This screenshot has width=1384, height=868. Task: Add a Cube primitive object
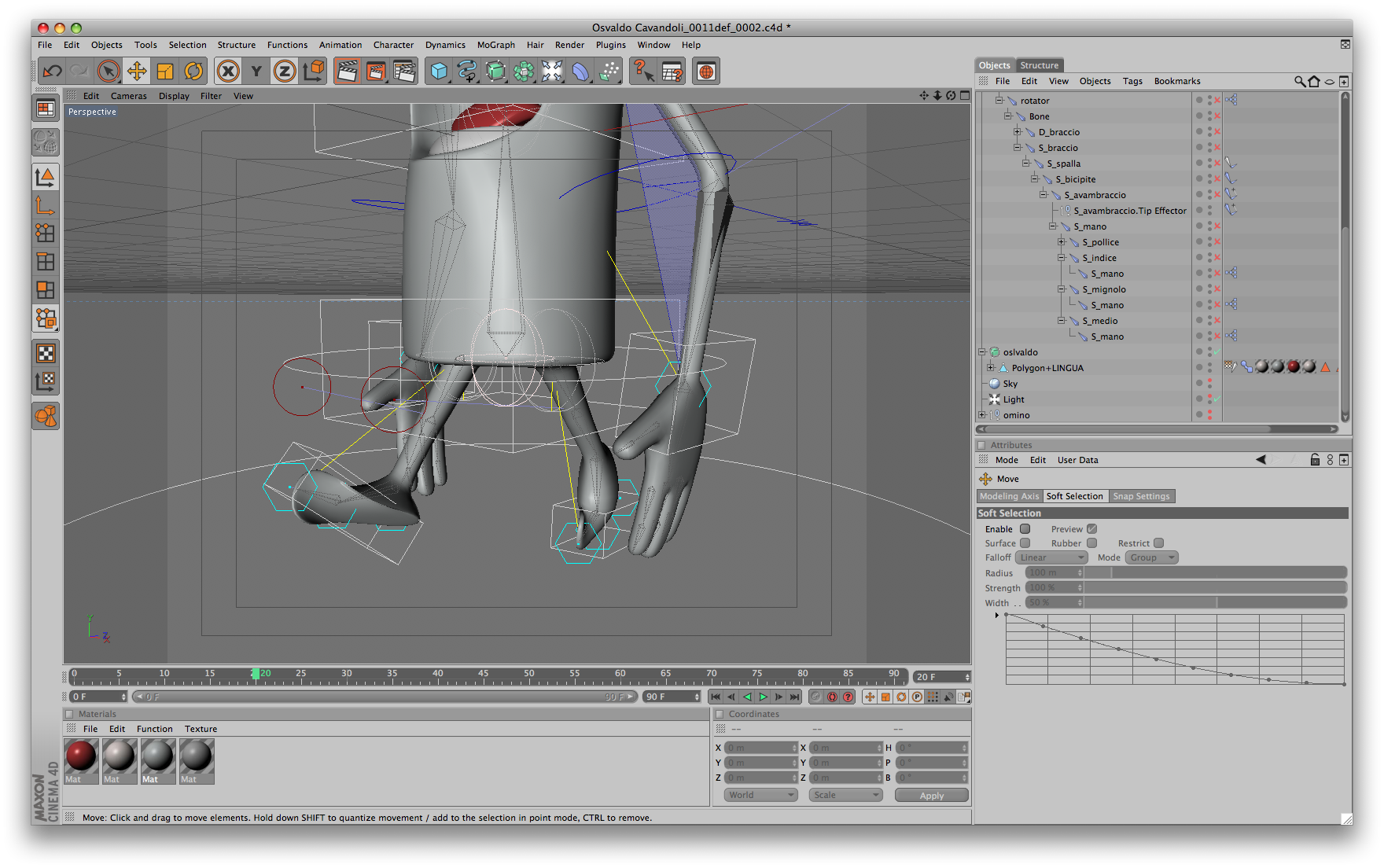[x=439, y=72]
